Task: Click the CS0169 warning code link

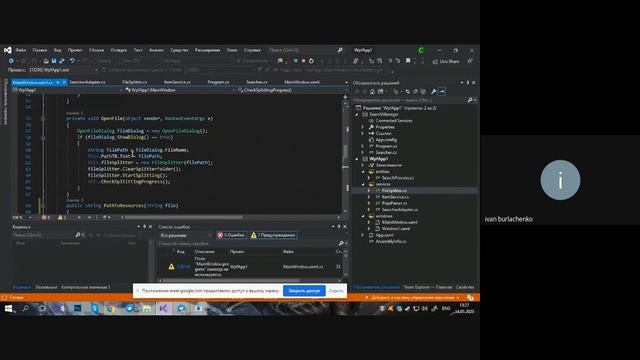Action: (184, 267)
